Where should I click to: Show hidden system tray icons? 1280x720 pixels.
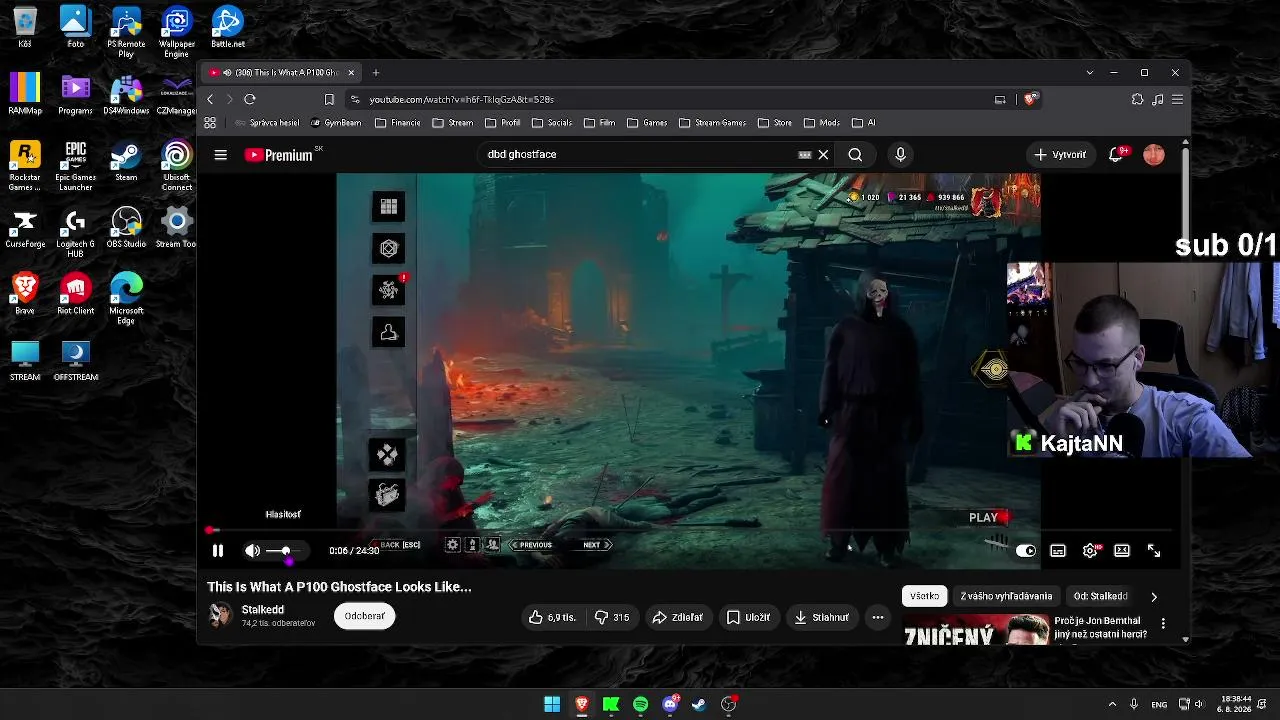1112,704
